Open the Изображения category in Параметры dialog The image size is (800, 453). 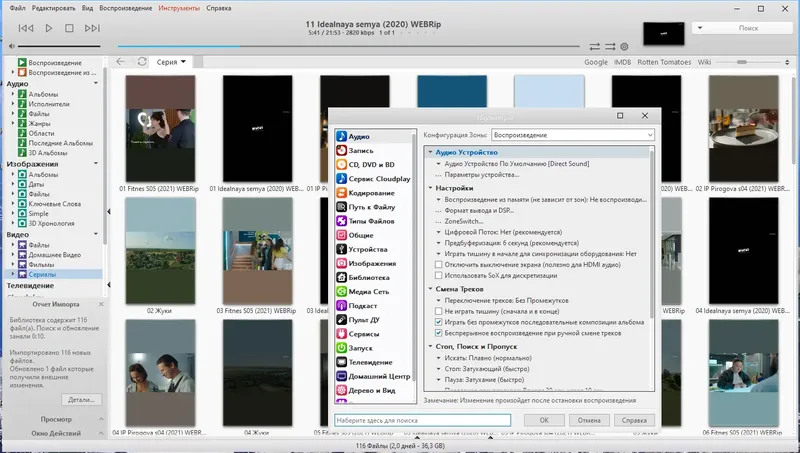(x=374, y=263)
